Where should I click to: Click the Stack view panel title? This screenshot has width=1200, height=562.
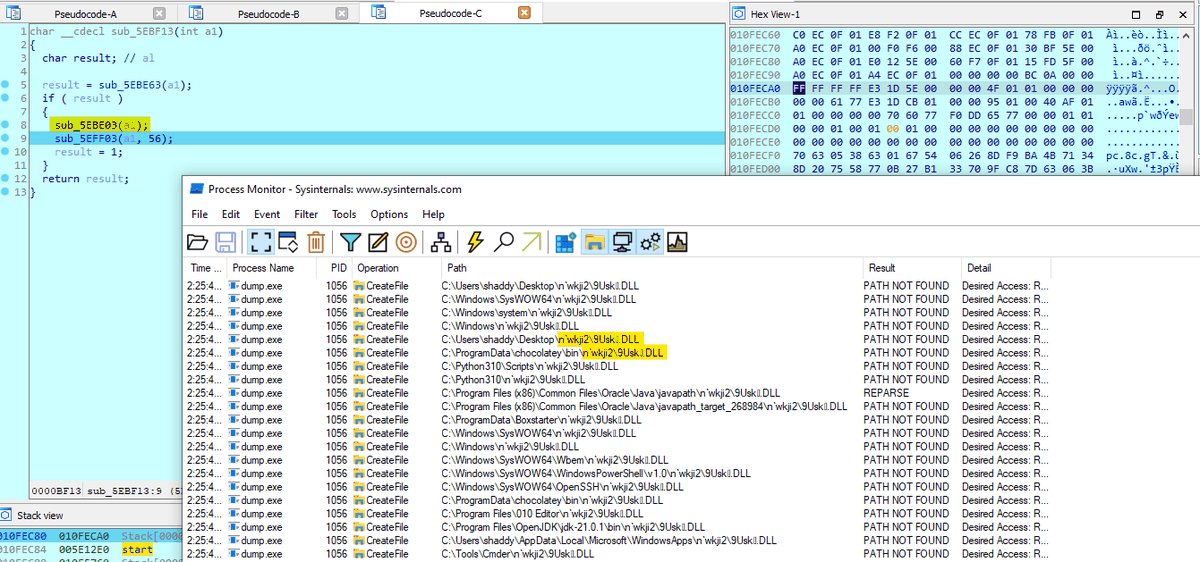(40, 516)
